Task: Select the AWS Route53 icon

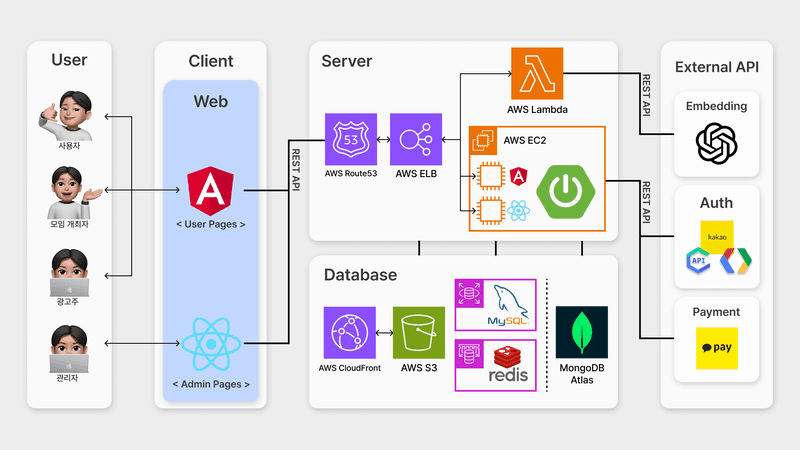Action: 351,139
